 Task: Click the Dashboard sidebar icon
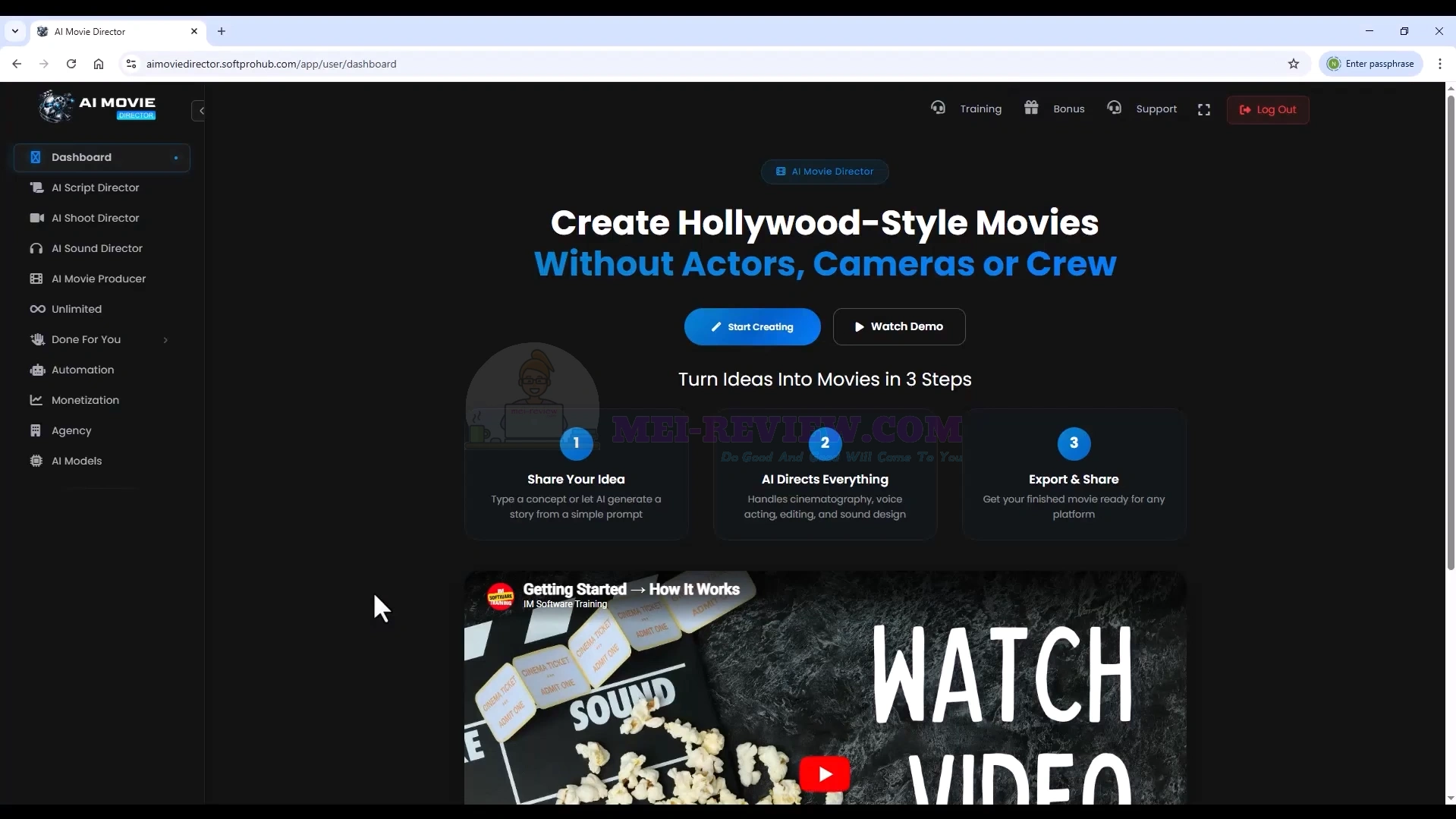pos(35,157)
